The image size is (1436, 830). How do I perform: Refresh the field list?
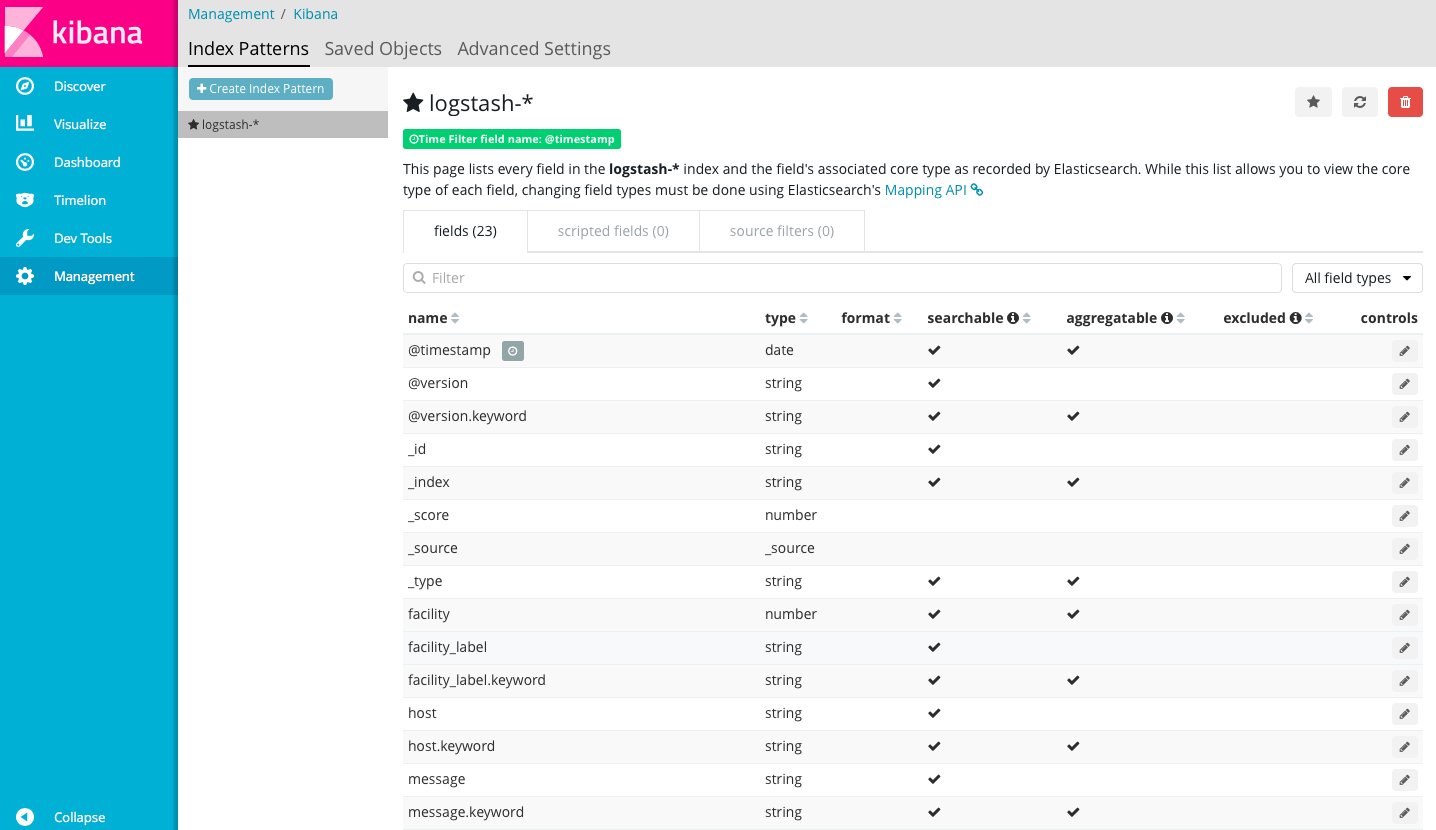point(1359,102)
